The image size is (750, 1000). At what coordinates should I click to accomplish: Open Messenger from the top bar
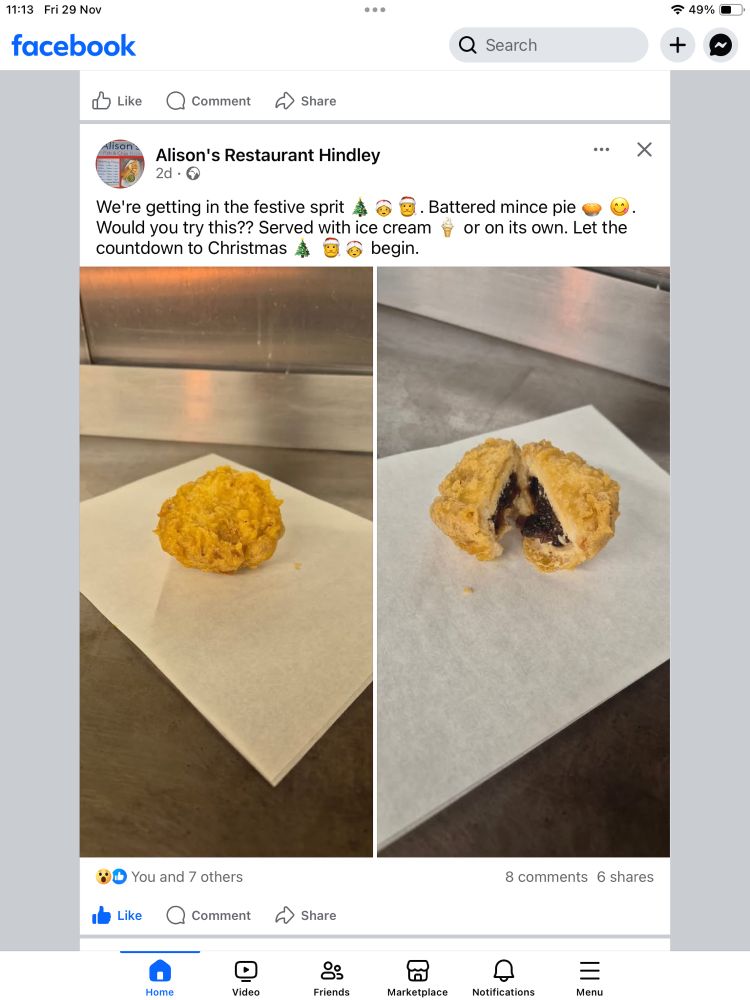[x=720, y=45]
